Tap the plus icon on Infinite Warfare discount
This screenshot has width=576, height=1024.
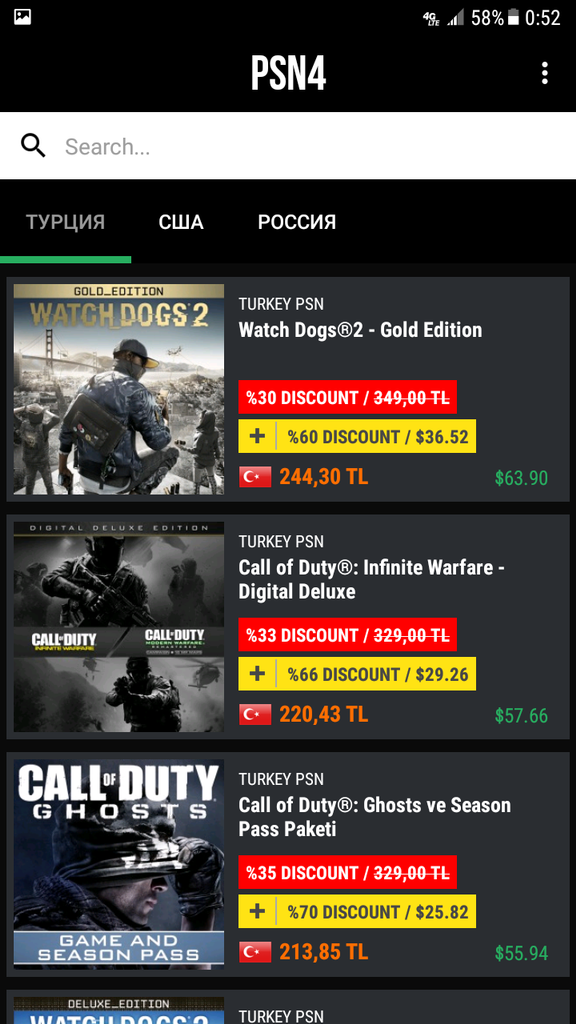(x=257, y=674)
